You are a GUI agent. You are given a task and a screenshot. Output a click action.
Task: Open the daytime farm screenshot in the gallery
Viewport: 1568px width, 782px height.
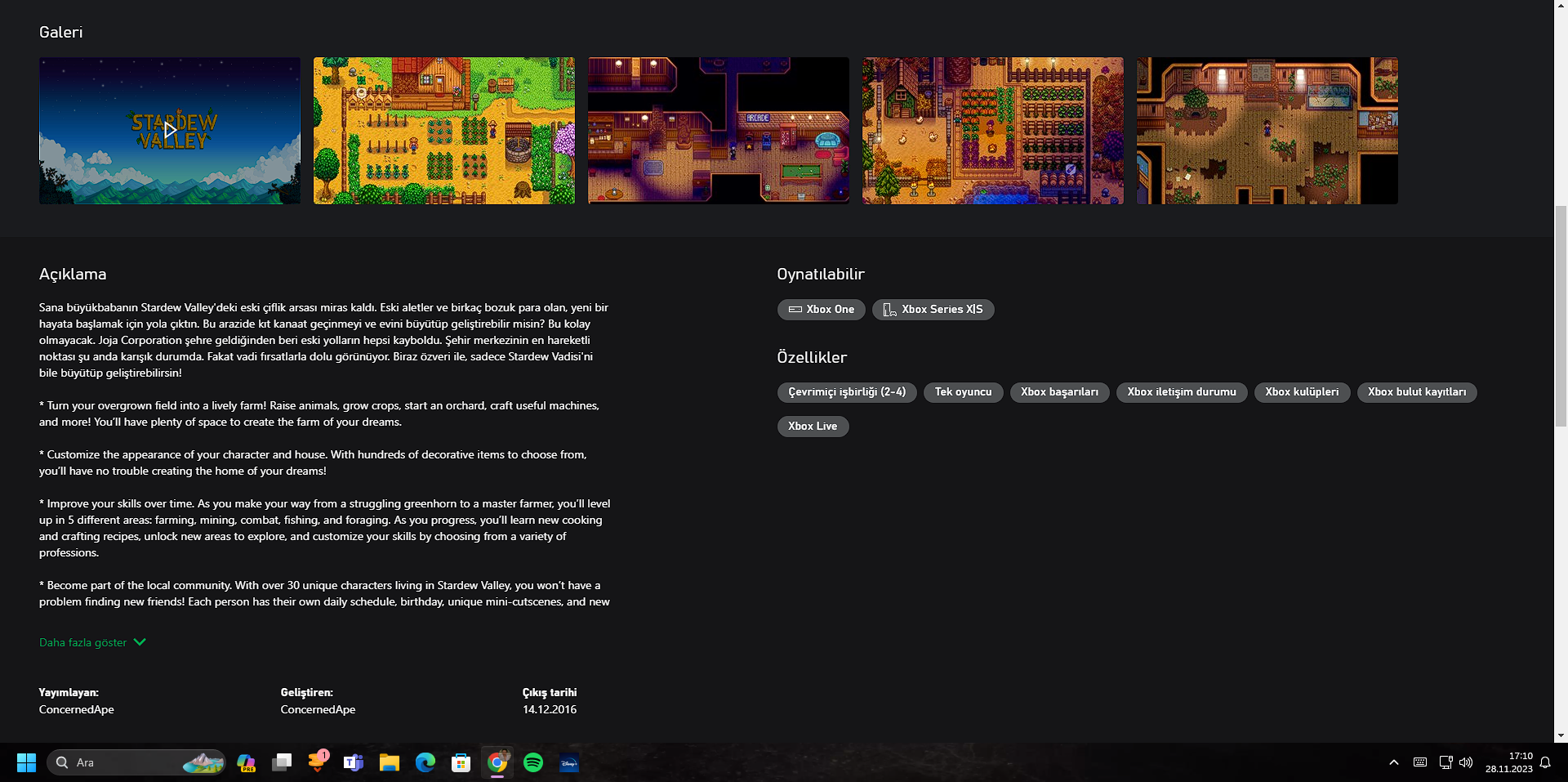click(x=444, y=131)
